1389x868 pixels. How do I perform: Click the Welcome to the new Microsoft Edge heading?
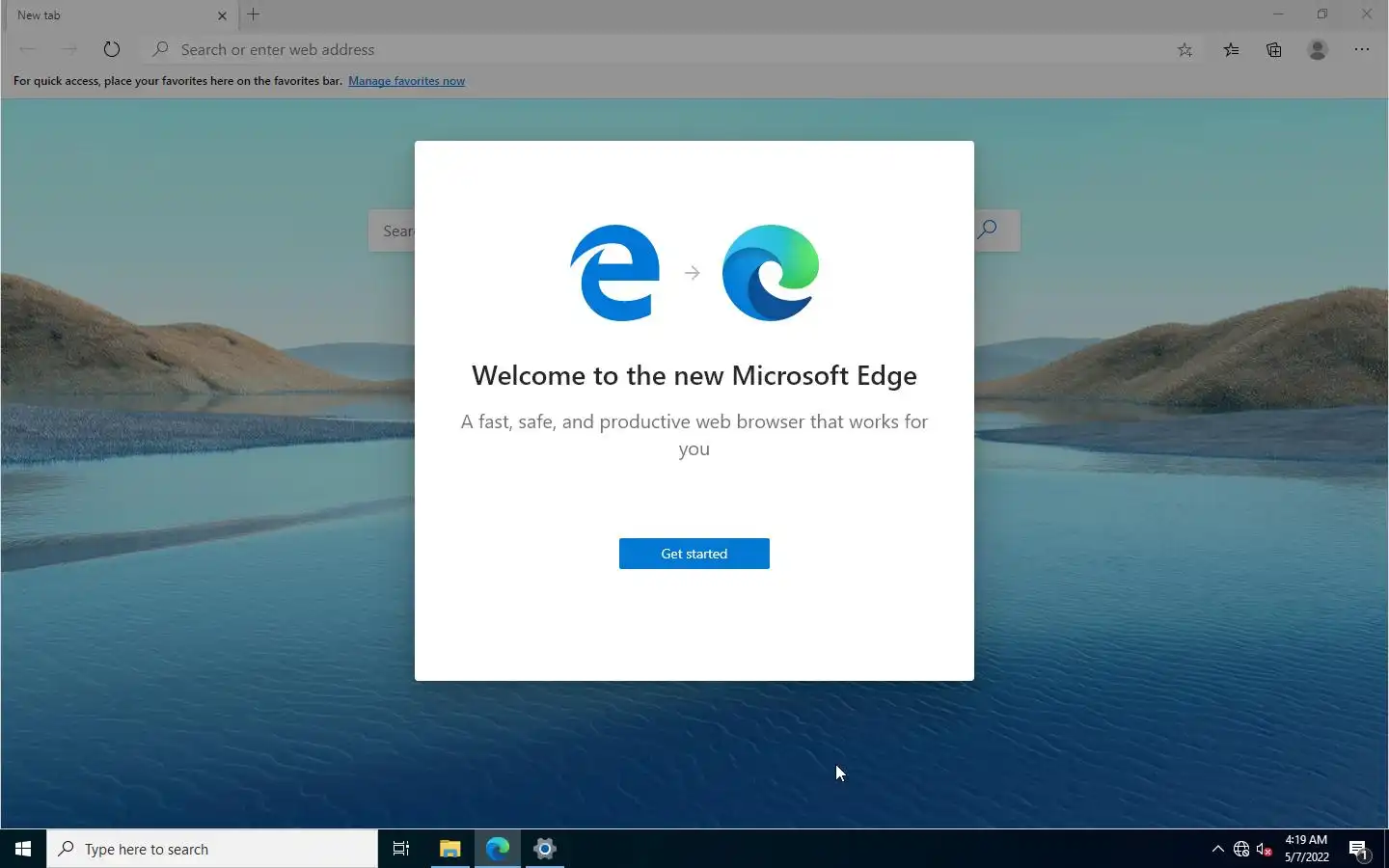[x=694, y=375]
